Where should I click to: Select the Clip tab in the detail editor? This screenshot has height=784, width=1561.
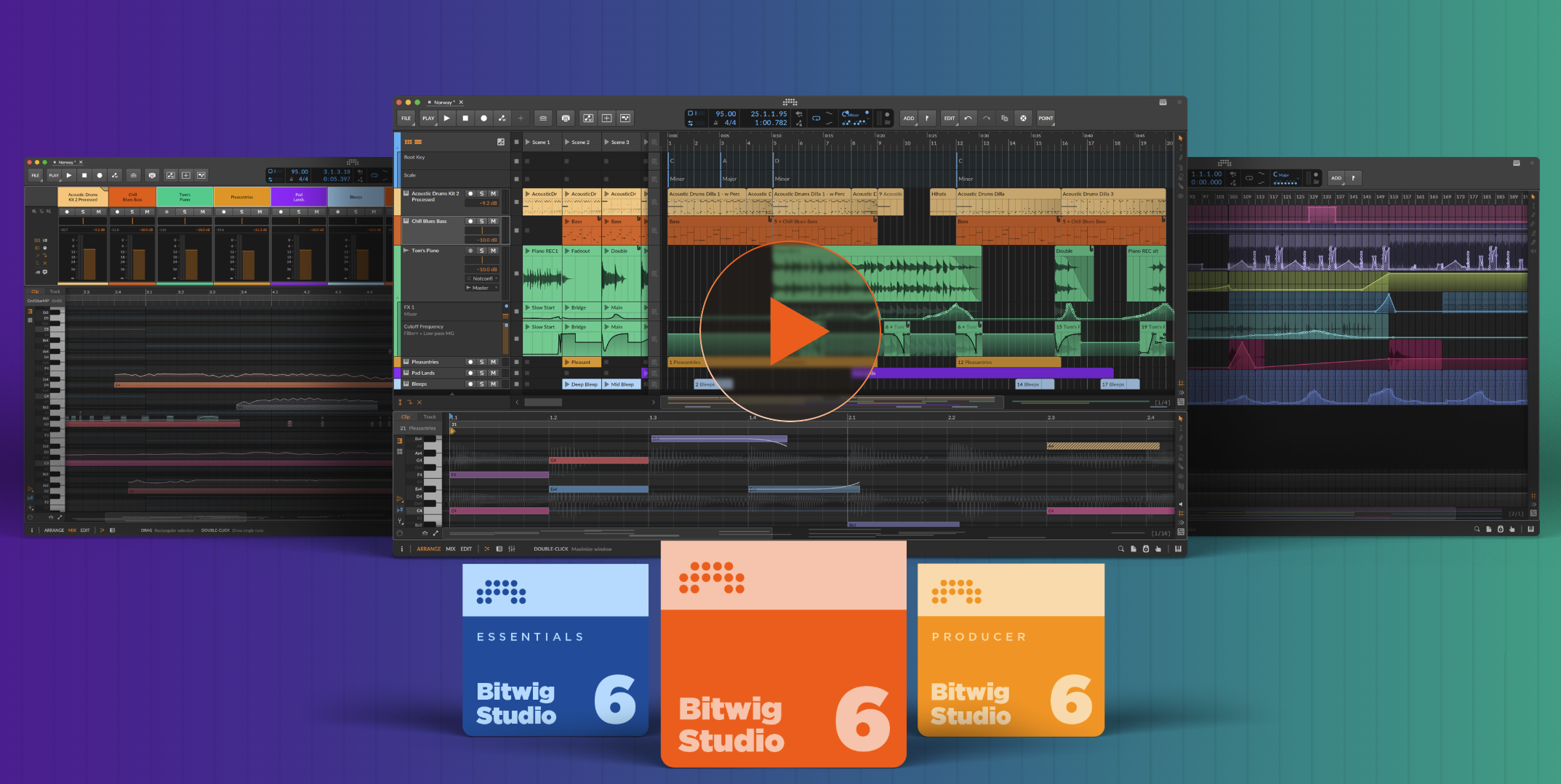406,417
